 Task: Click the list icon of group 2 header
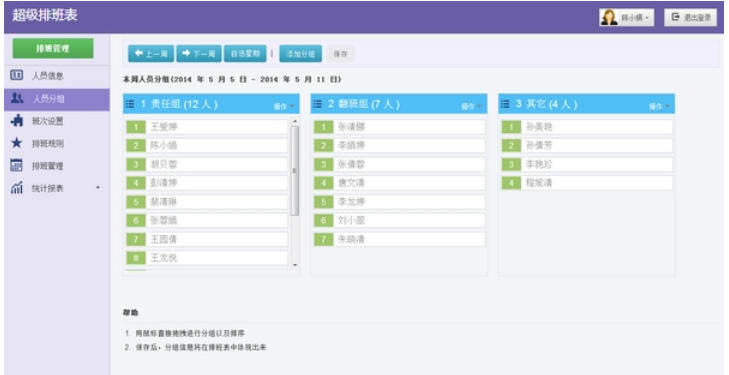(x=317, y=104)
